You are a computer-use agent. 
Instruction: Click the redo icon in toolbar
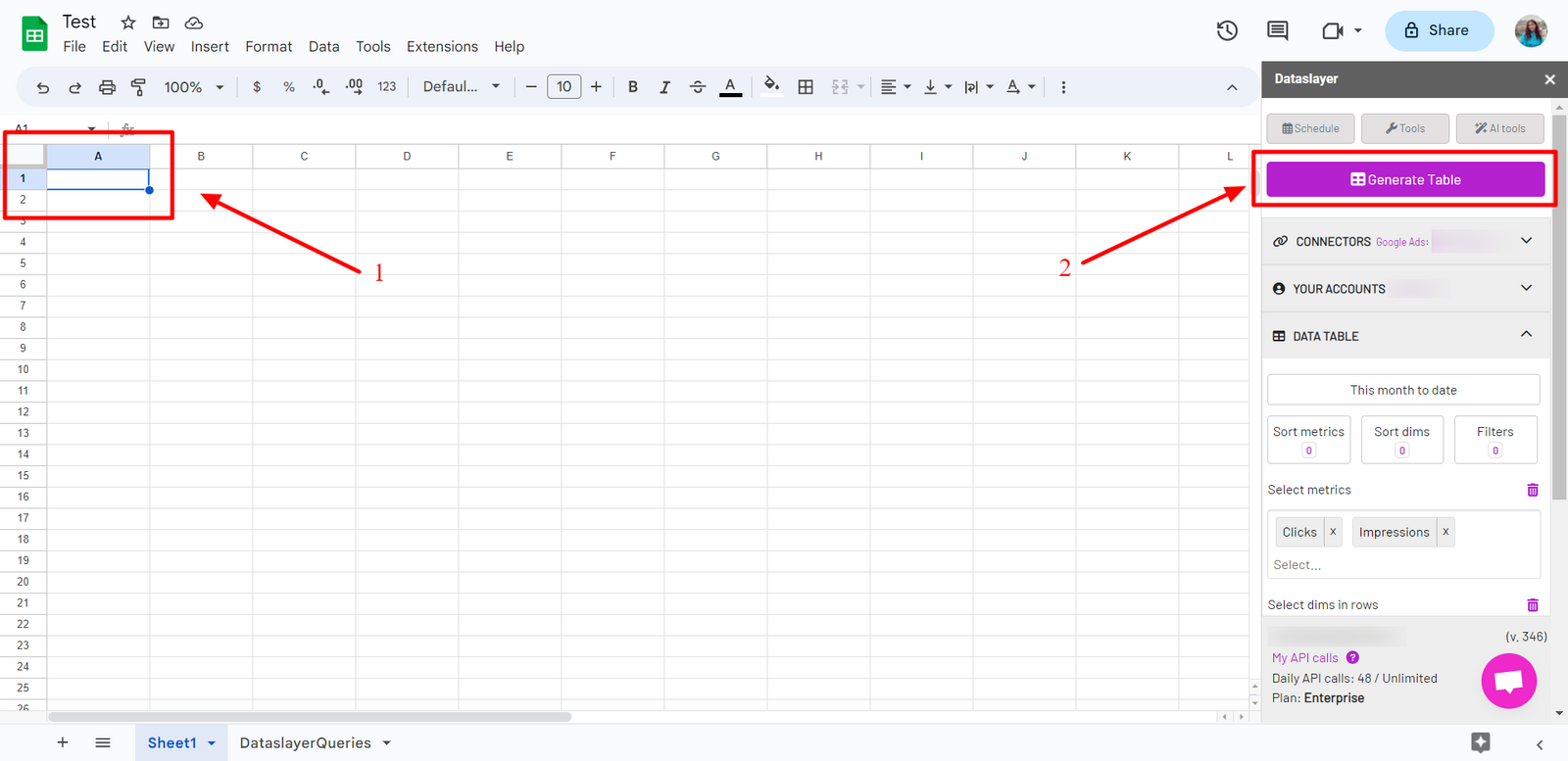point(74,87)
